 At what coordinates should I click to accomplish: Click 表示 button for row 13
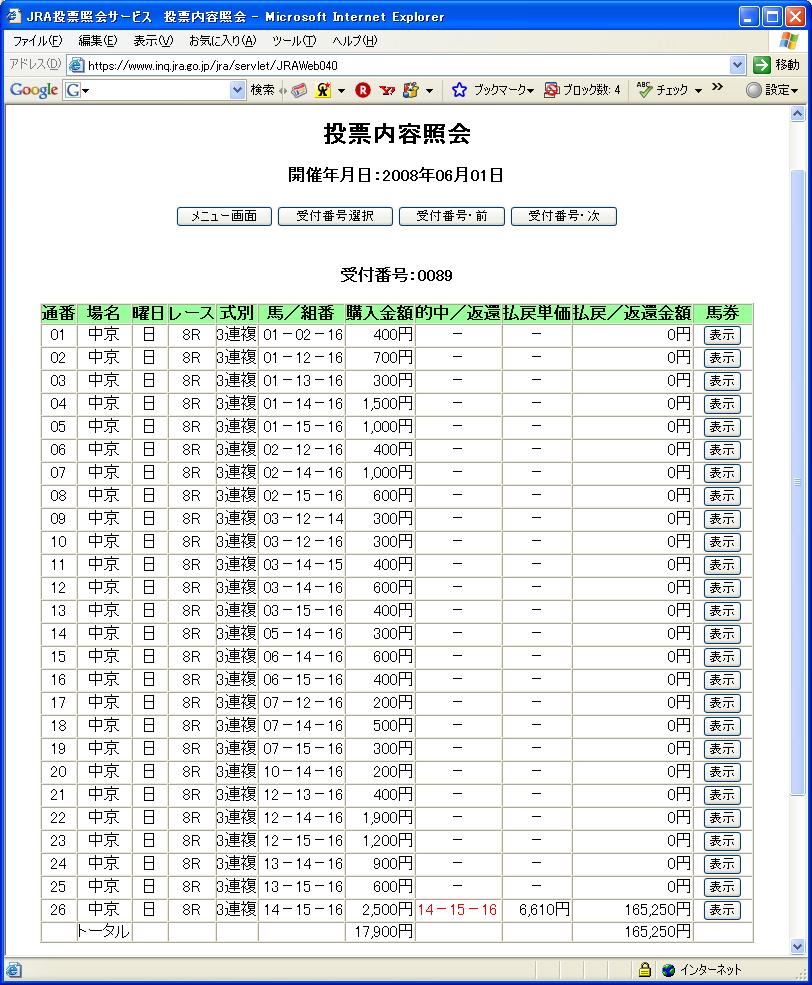[x=722, y=611]
